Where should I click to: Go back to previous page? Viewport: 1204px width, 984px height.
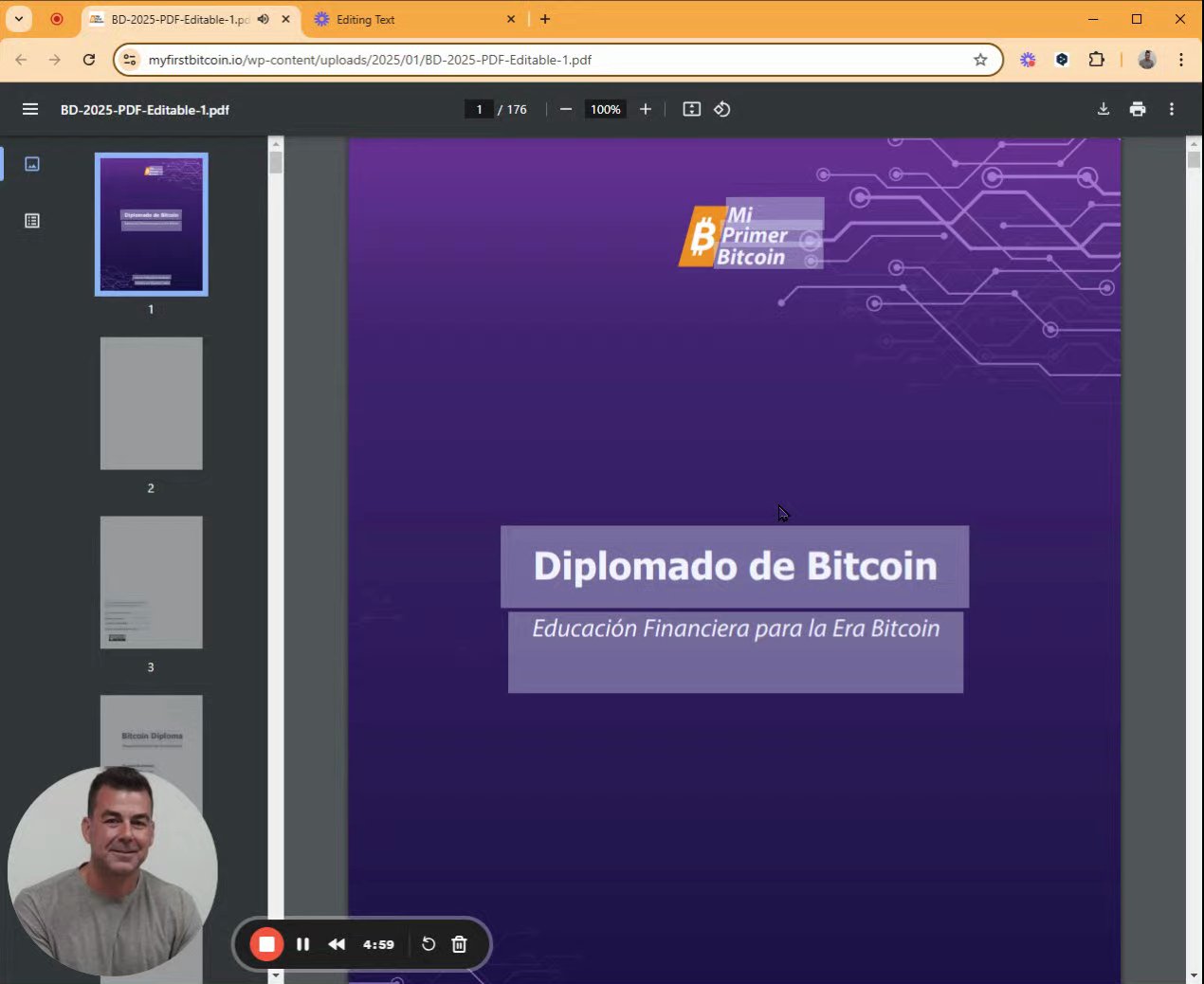click(x=21, y=60)
